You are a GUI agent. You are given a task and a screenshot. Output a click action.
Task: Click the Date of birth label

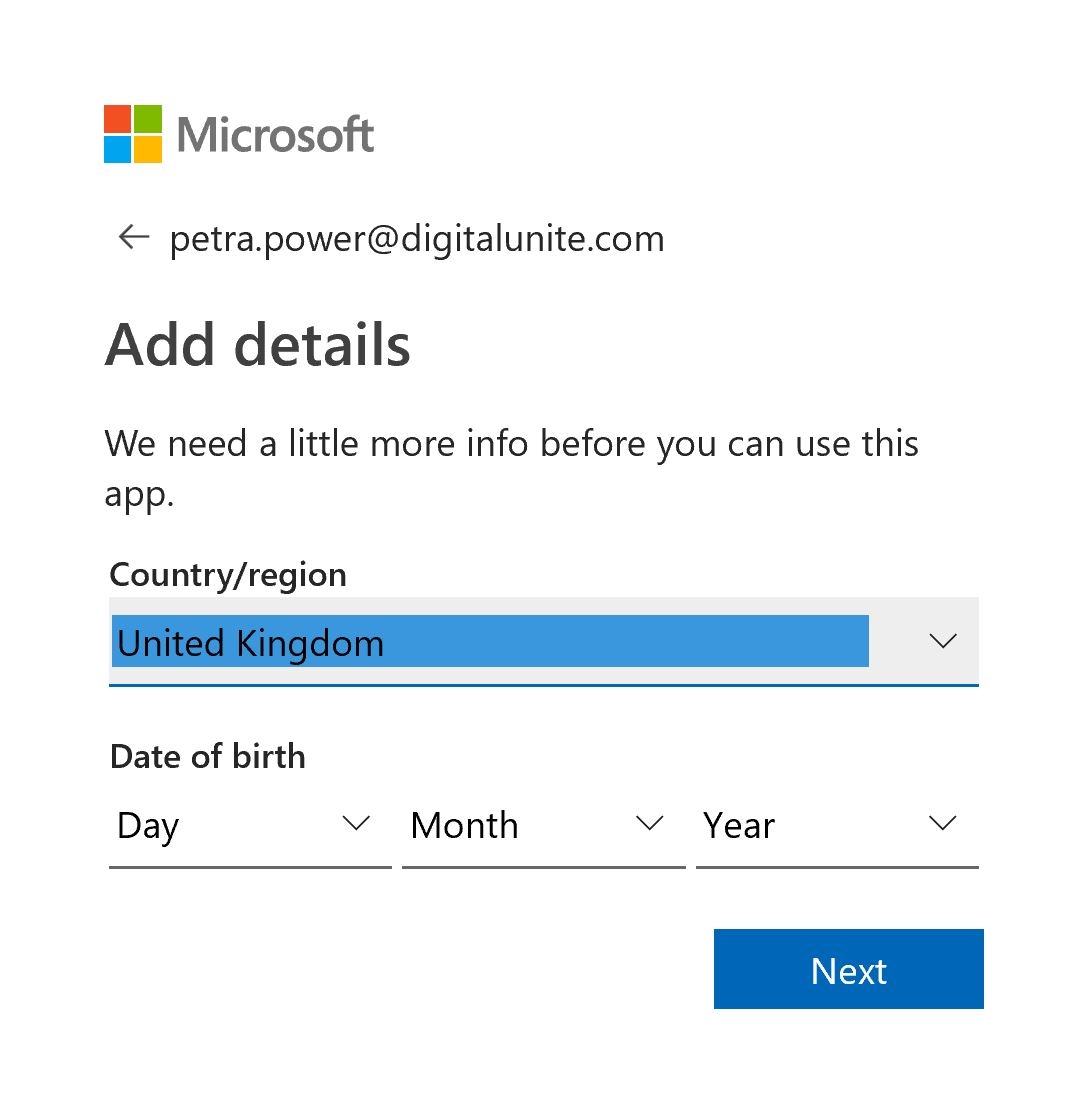click(x=208, y=756)
